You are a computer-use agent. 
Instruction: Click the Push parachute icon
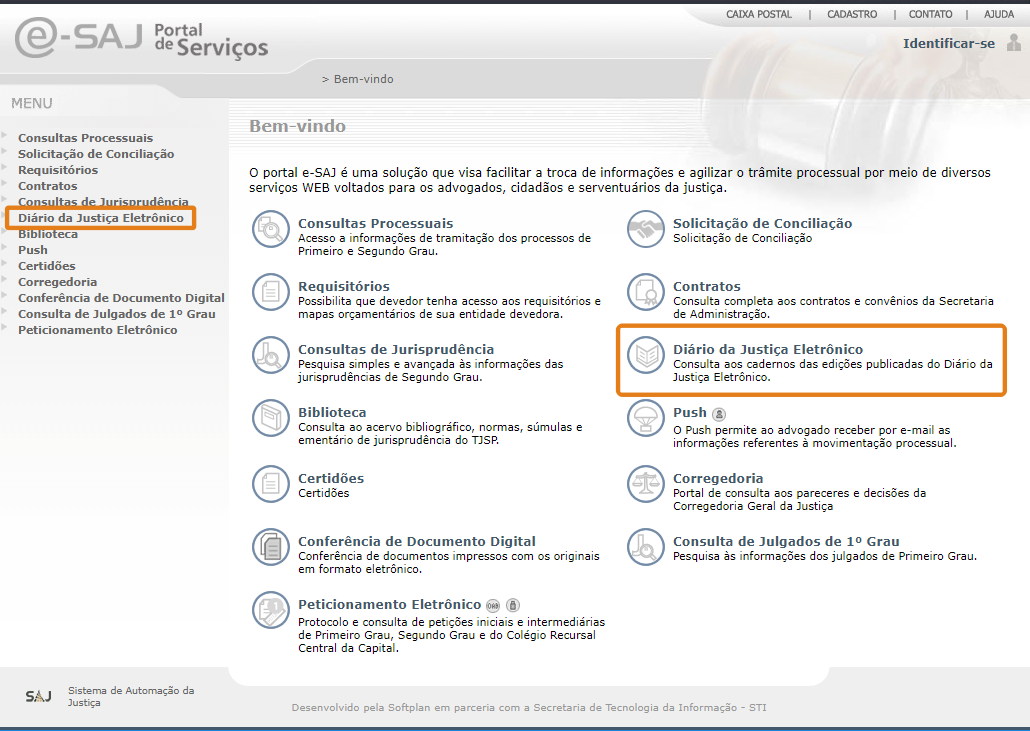646,418
